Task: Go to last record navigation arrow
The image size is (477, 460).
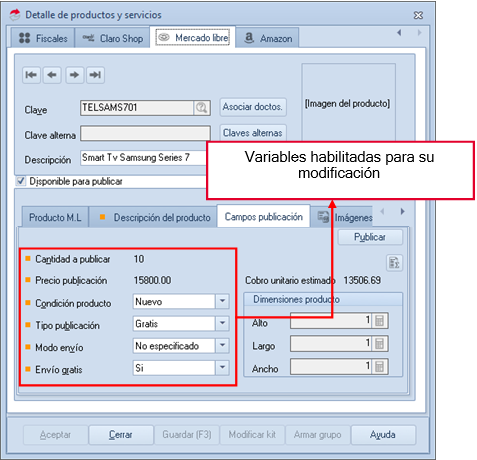Action: 95,75
